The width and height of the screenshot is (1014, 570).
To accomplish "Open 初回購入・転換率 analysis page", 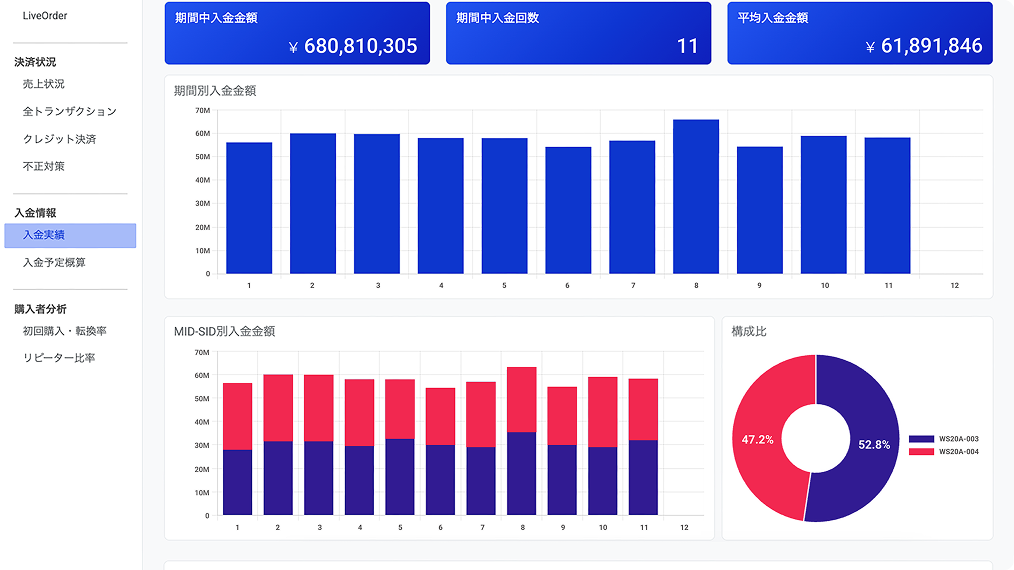I will click(64, 331).
